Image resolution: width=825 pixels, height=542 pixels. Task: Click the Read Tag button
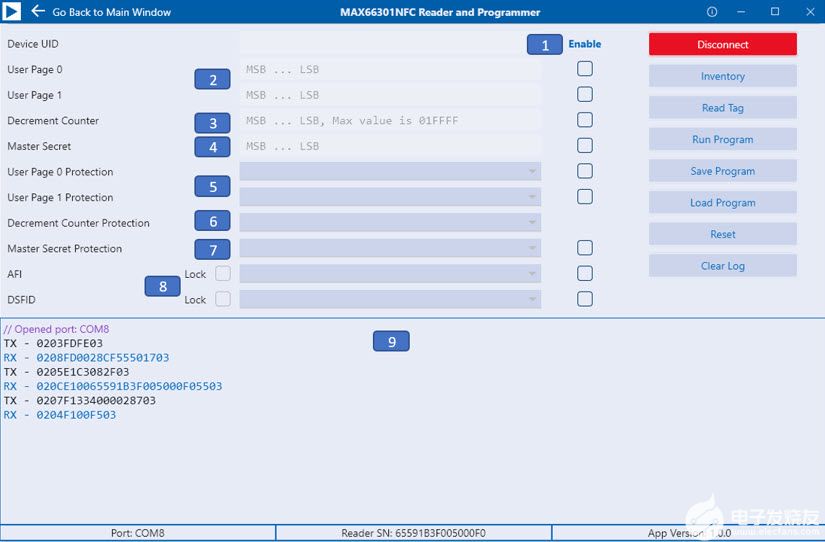722,107
